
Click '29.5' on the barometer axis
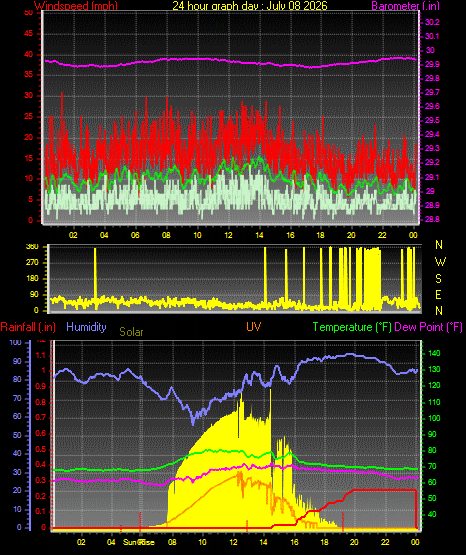(432, 120)
